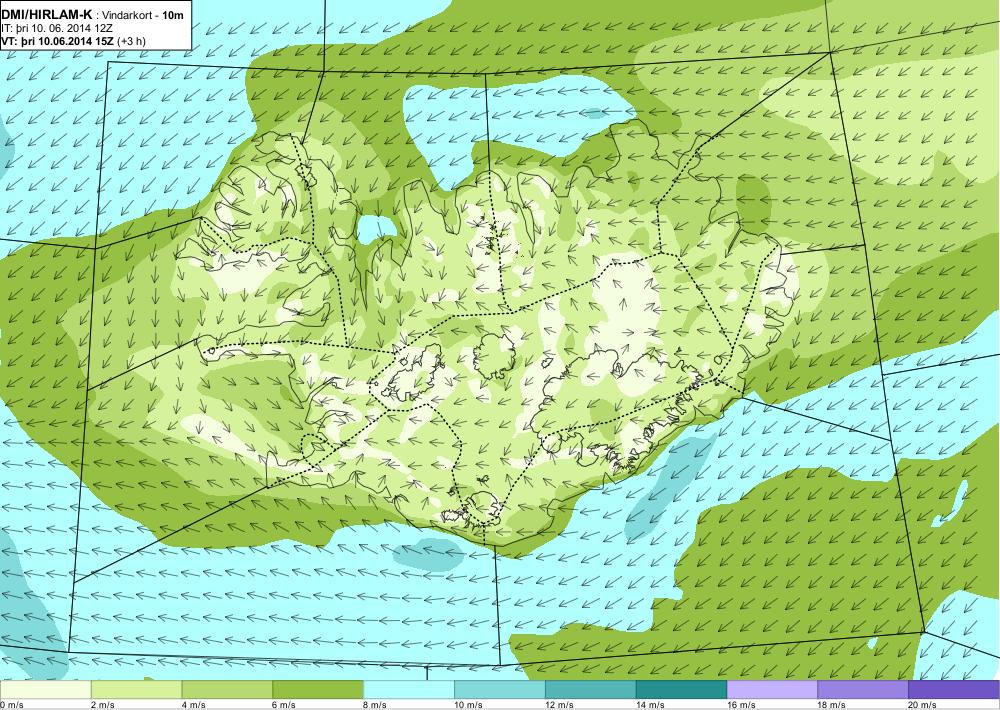Click the "12 m/s" legend label
This screenshot has width=1000, height=710.
560,705
